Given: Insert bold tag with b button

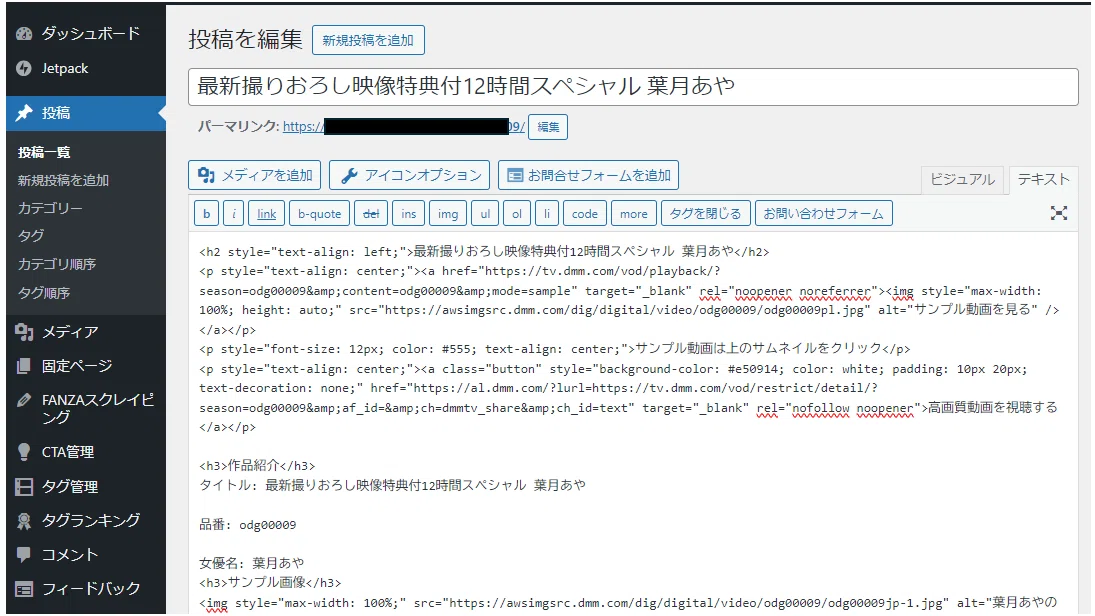Looking at the screenshot, I should click(x=206, y=214).
